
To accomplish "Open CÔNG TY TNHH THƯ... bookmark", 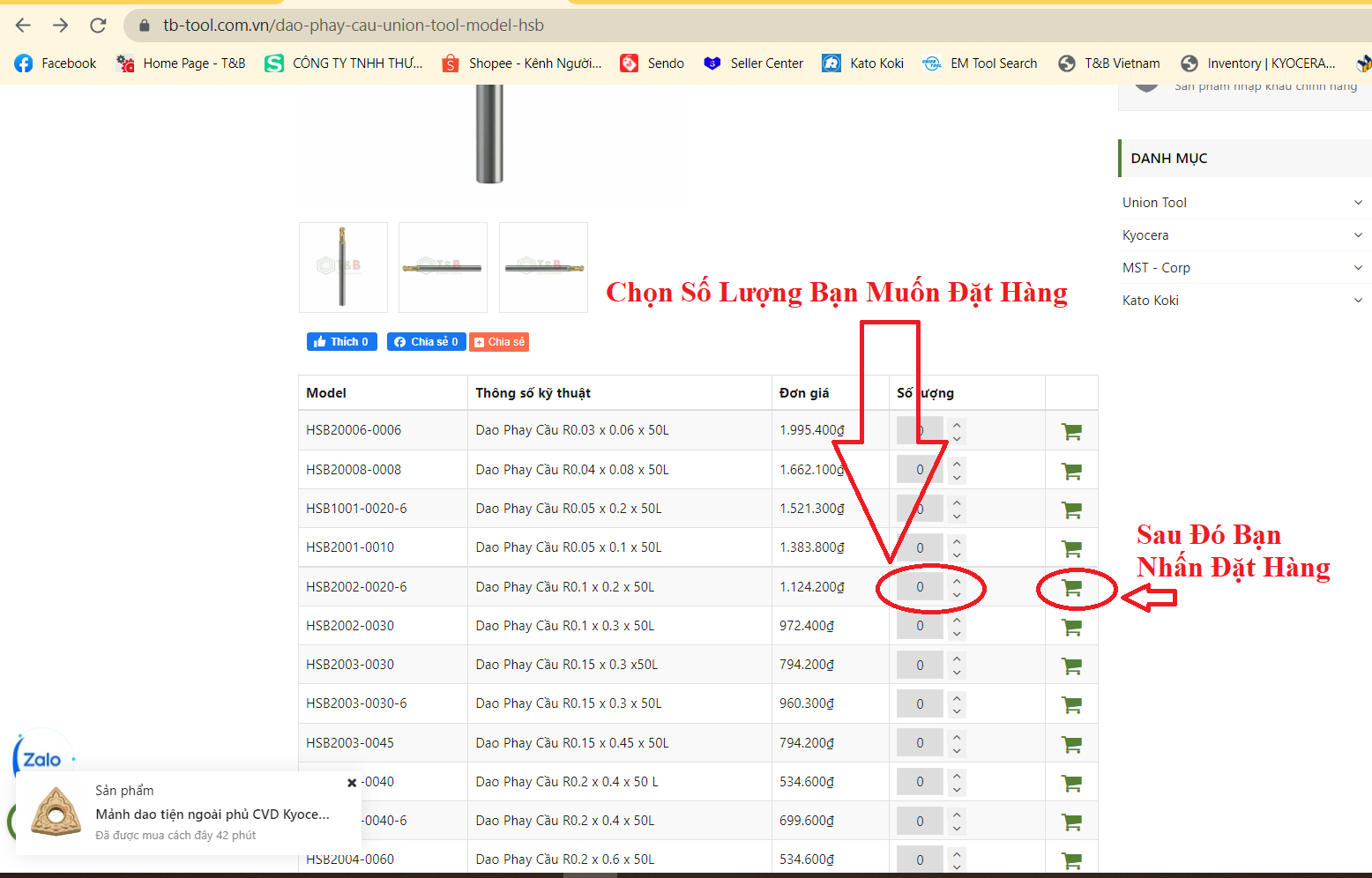I will pyautogui.click(x=344, y=63).
